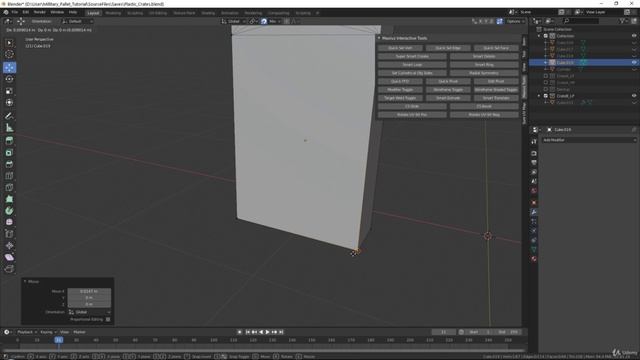The height and width of the screenshot is (360, 640).
Task: Open the Add Modifier dropdown
Action: pyautogui.click(x=589, y=140)
